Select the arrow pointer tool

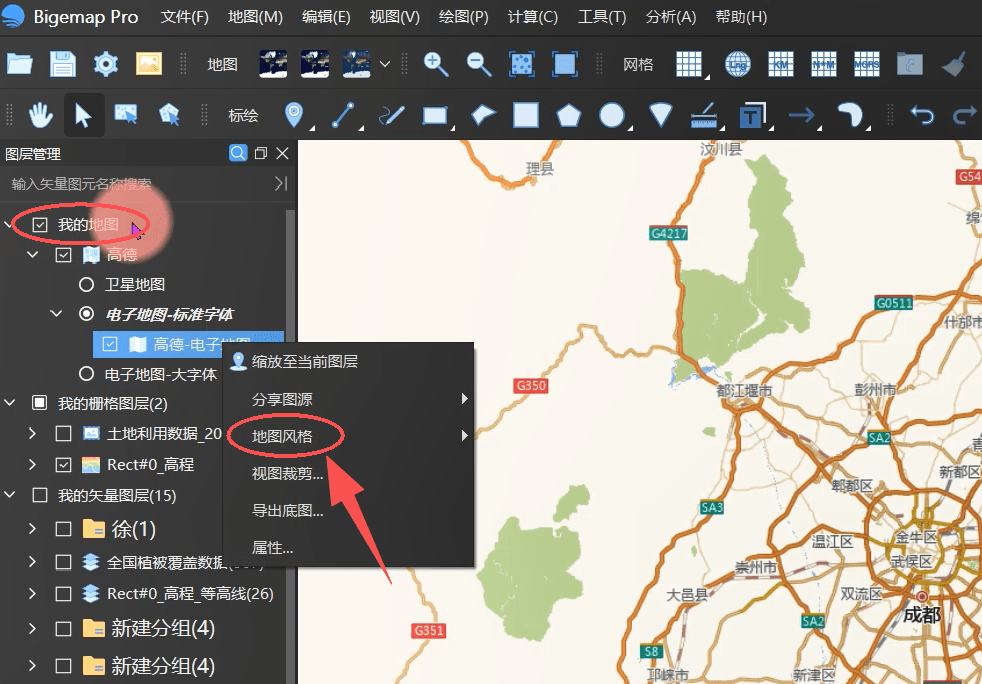pyautogui.click(x=83, y=115)
